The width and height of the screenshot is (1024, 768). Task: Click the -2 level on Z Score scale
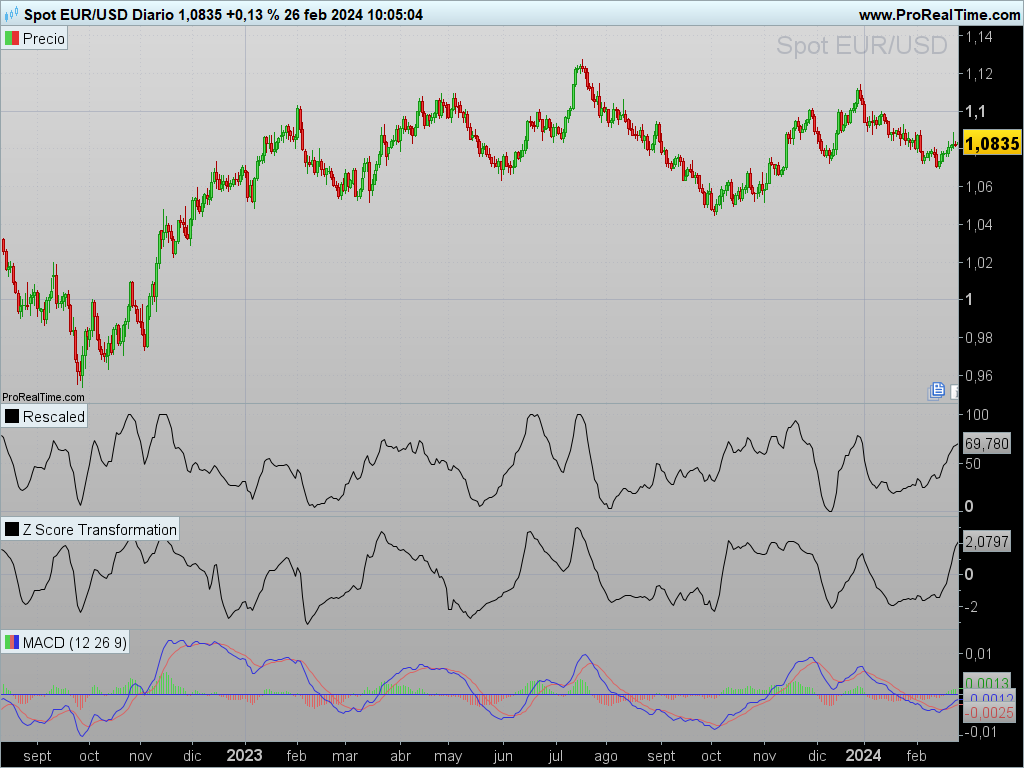pyautogui.click(x=971, y=607)
